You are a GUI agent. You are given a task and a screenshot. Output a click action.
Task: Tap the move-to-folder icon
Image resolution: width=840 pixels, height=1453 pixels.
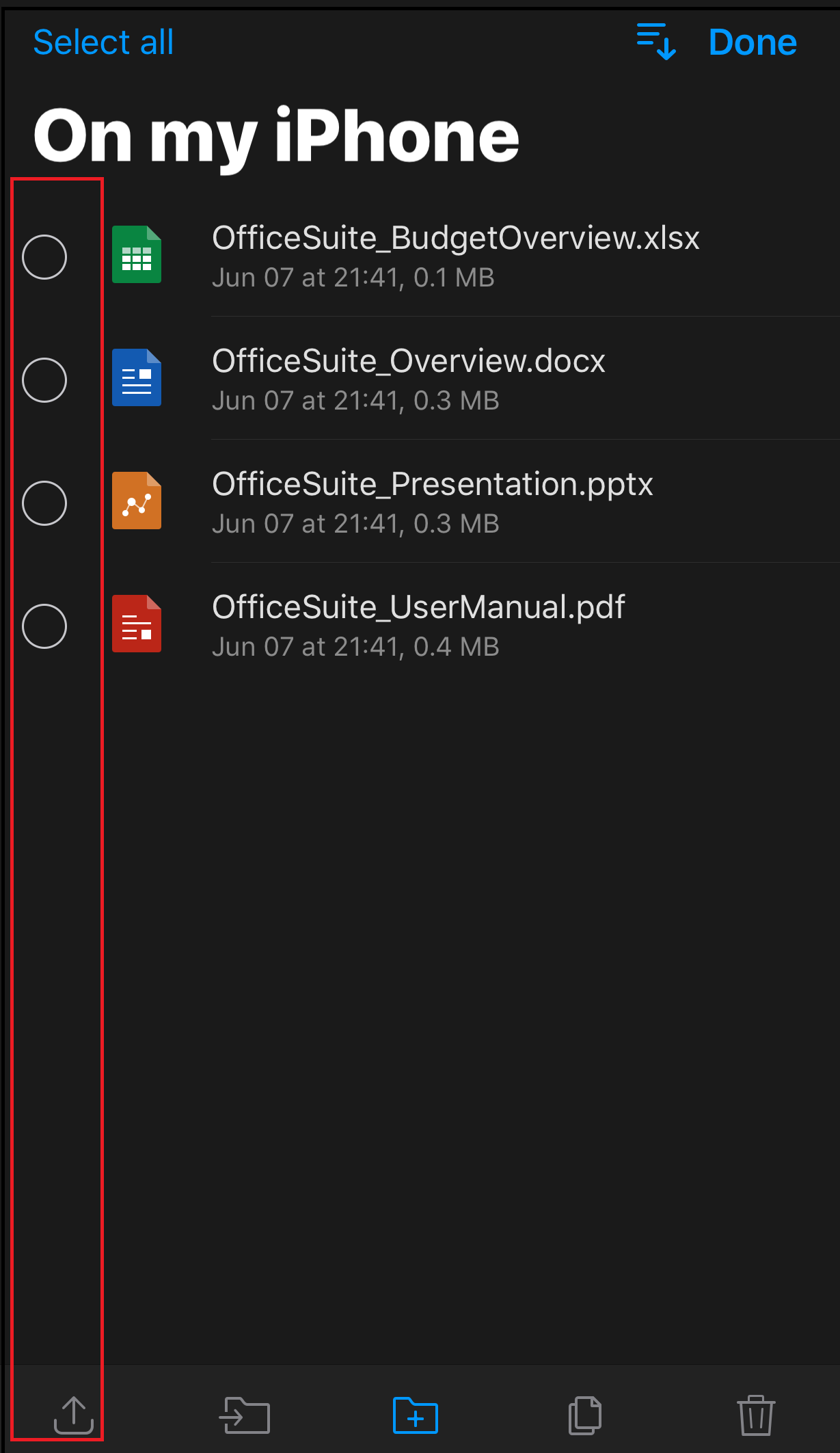(245, 1415)
